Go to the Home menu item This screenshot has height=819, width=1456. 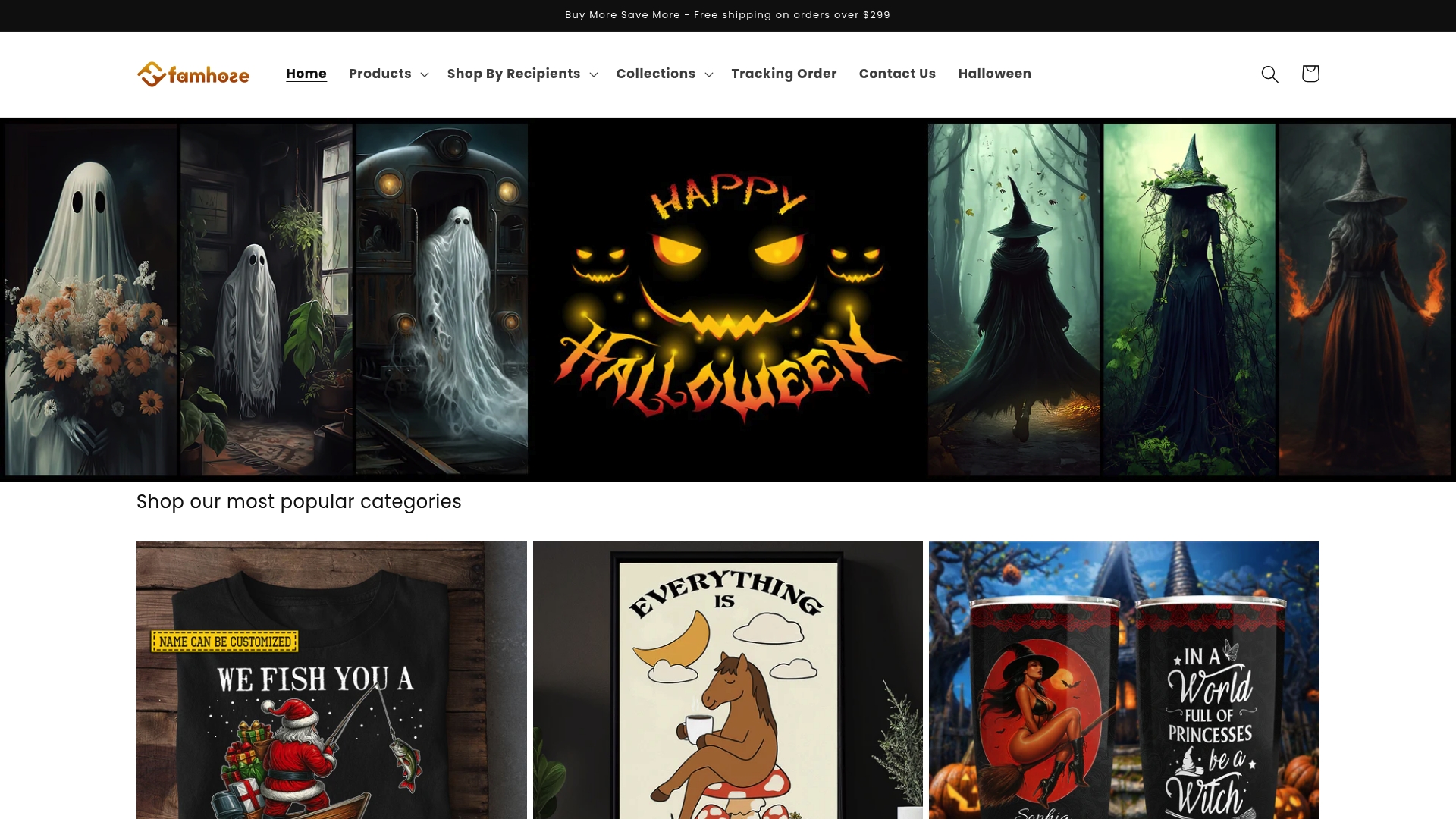coord(306,74)
